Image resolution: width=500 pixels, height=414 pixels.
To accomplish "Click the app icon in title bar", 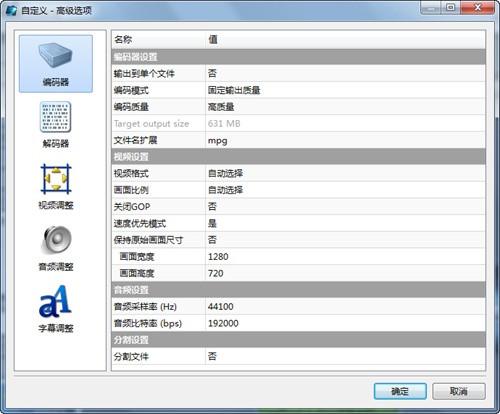I will (12, 10).
